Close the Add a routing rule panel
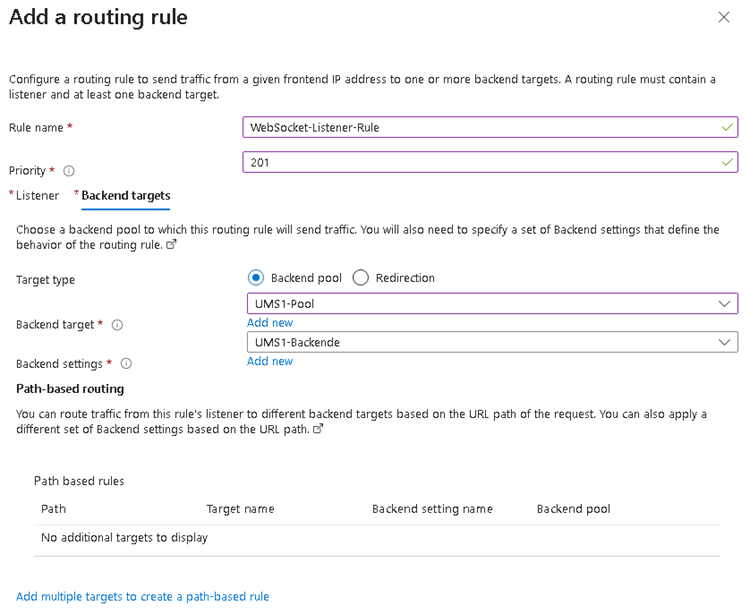Viewport: 750px width, 614px height. (x=724, y=17)
